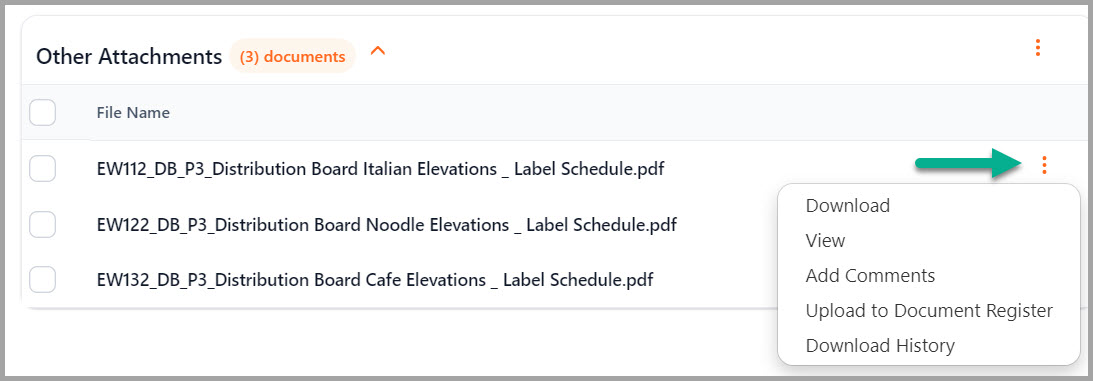Open the EW132 Cafe Elevations file name

point(375,280)
